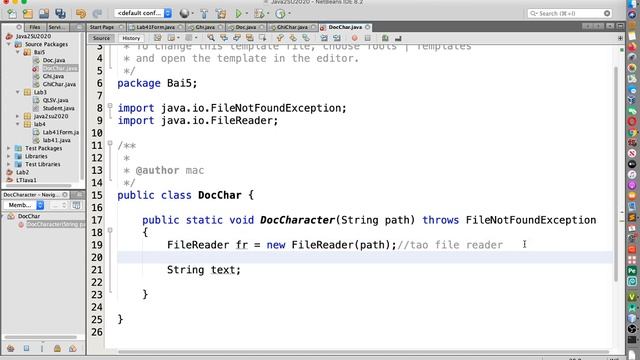The height and width of the screenshot is (360, 640).
Task: Collapse the Bai5 package node
Action: [18, 52]
